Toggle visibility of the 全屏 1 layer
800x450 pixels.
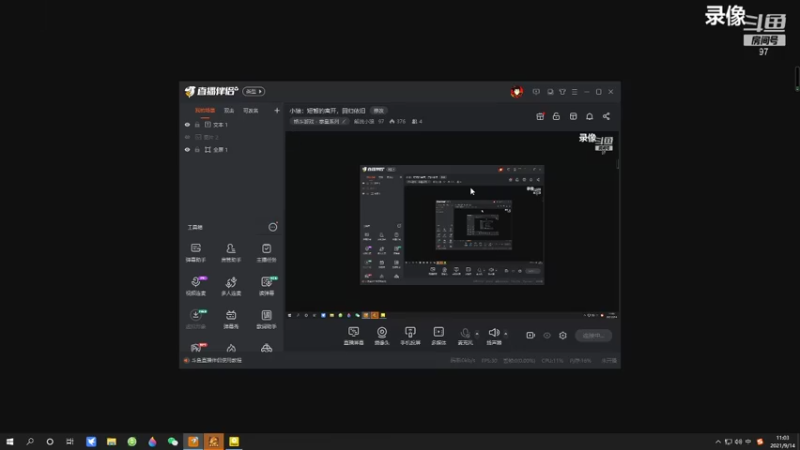pyautogui.click(x=187, y=150)
